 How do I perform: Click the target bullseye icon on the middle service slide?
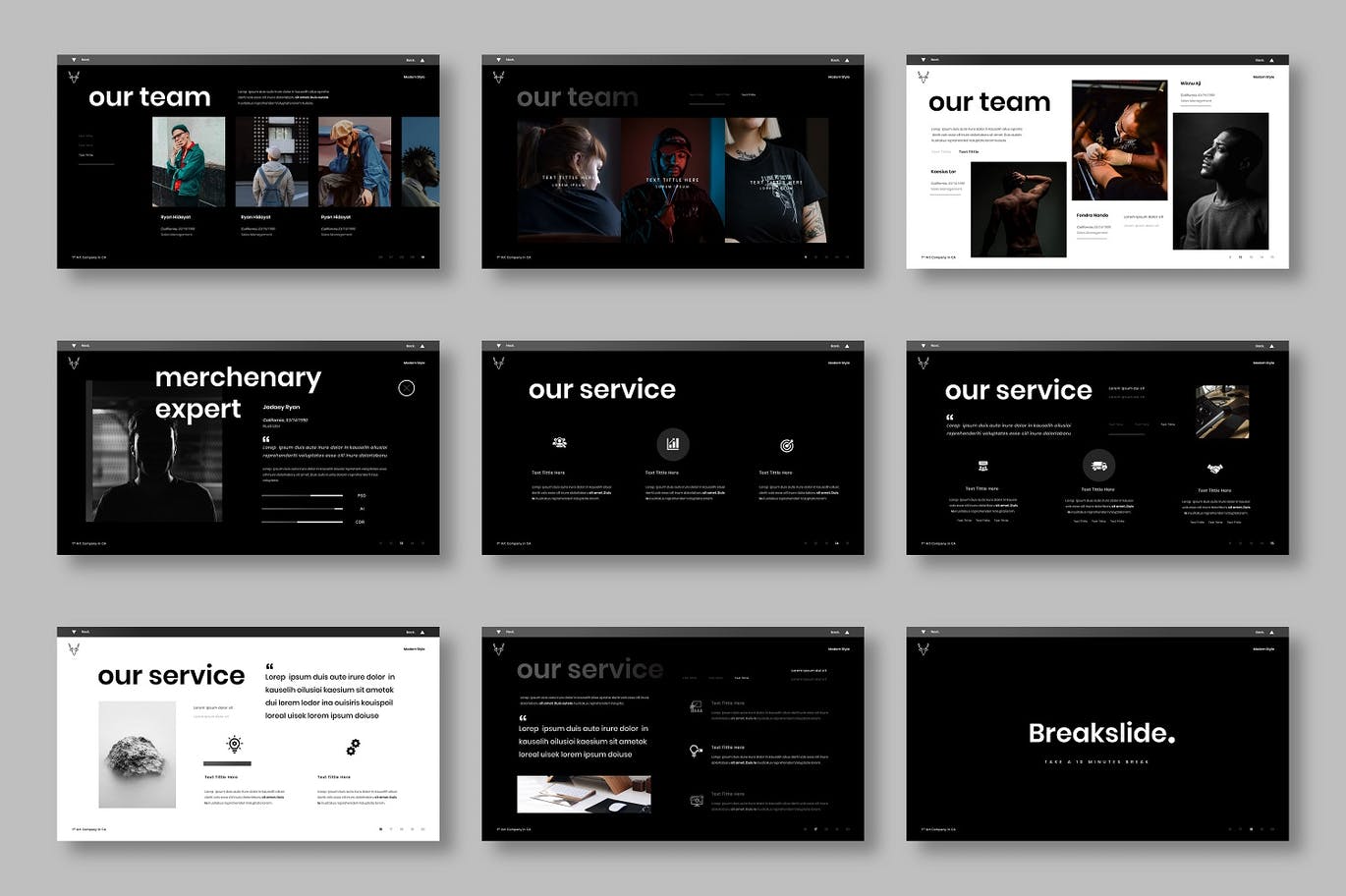click(786, 446)
